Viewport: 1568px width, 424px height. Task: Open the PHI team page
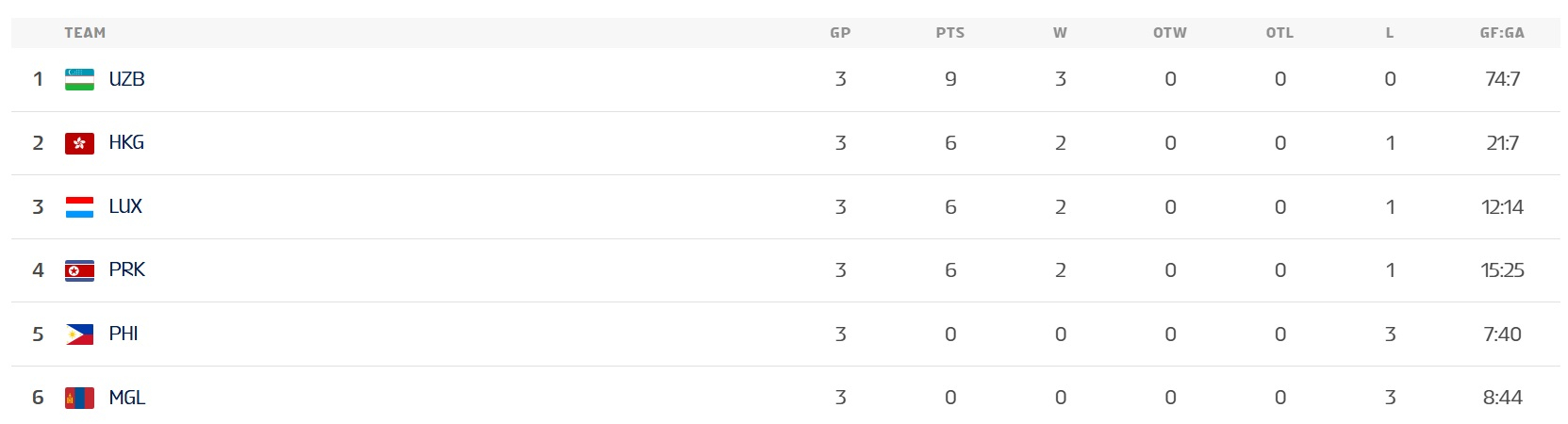coord(124,334)
